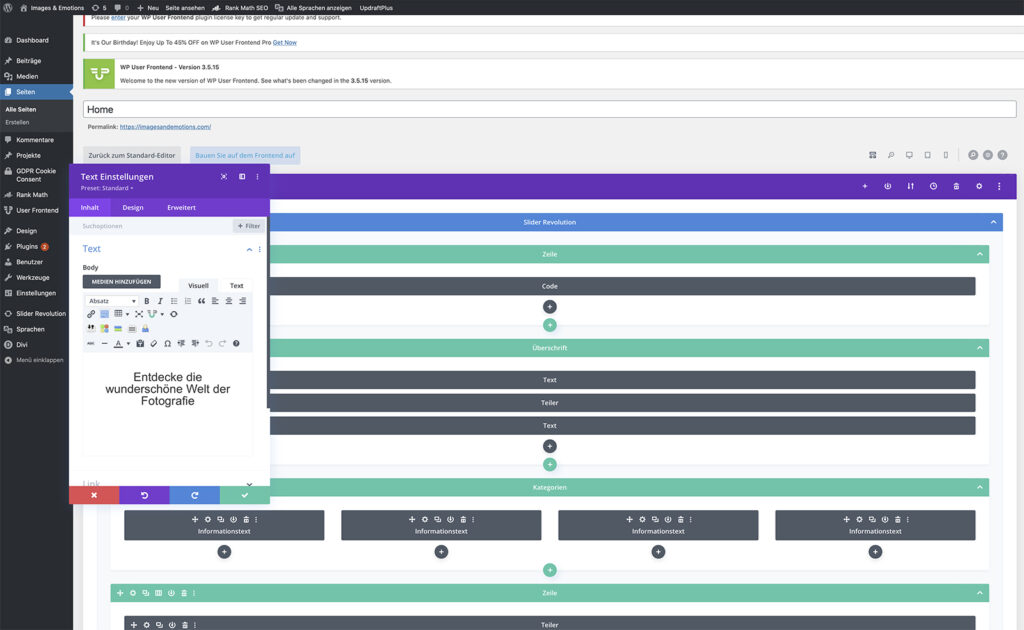Screen dimensions: 1024x630
Task: Collapse the Text settings group chevron
Action: [249, 249]
